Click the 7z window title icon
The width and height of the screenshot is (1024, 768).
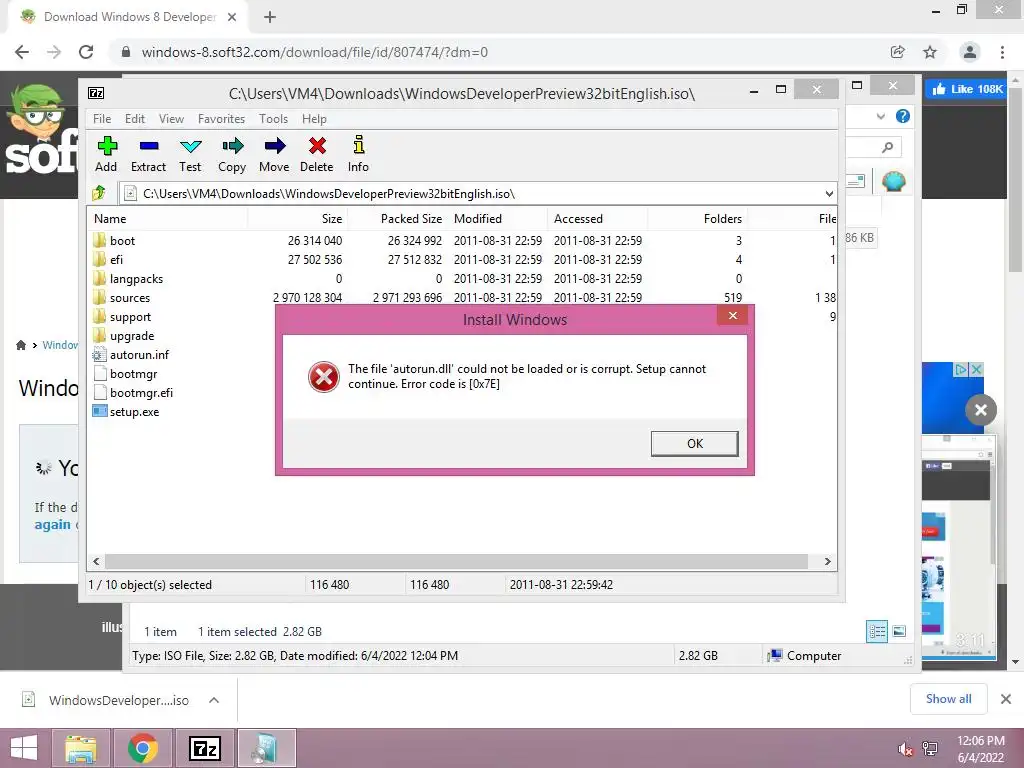pyautogui.click(x=96, y=93)
